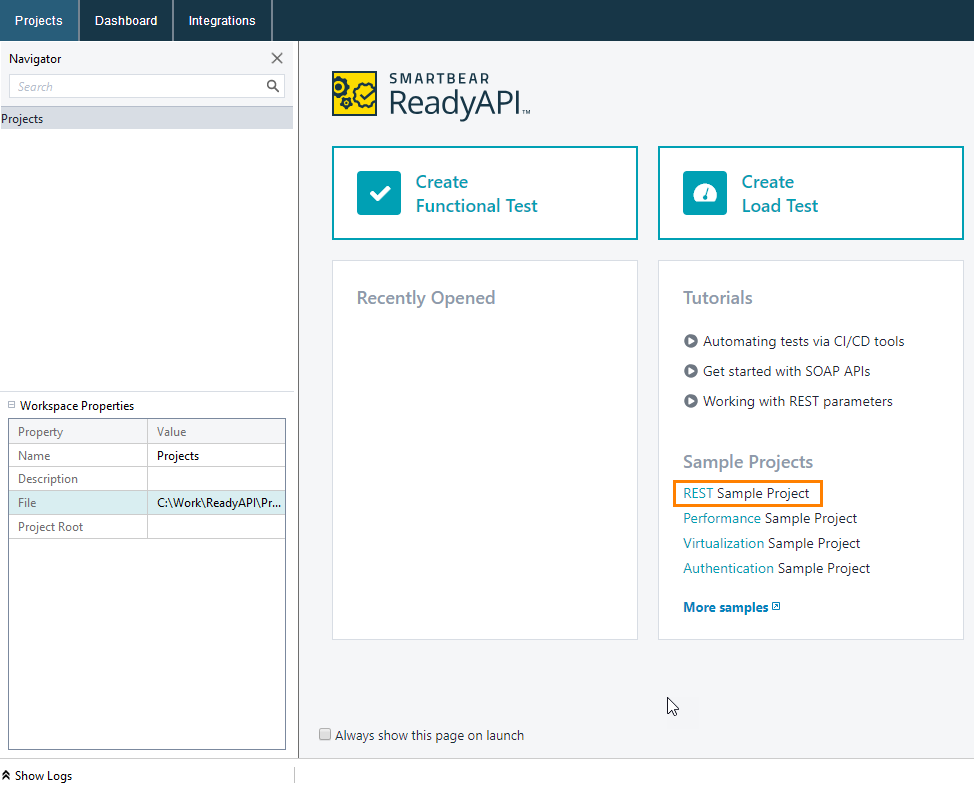Collapse the Workspace Properties section
Image resolution: width=974 pixels, height=786 pixels.
point(11,405)
